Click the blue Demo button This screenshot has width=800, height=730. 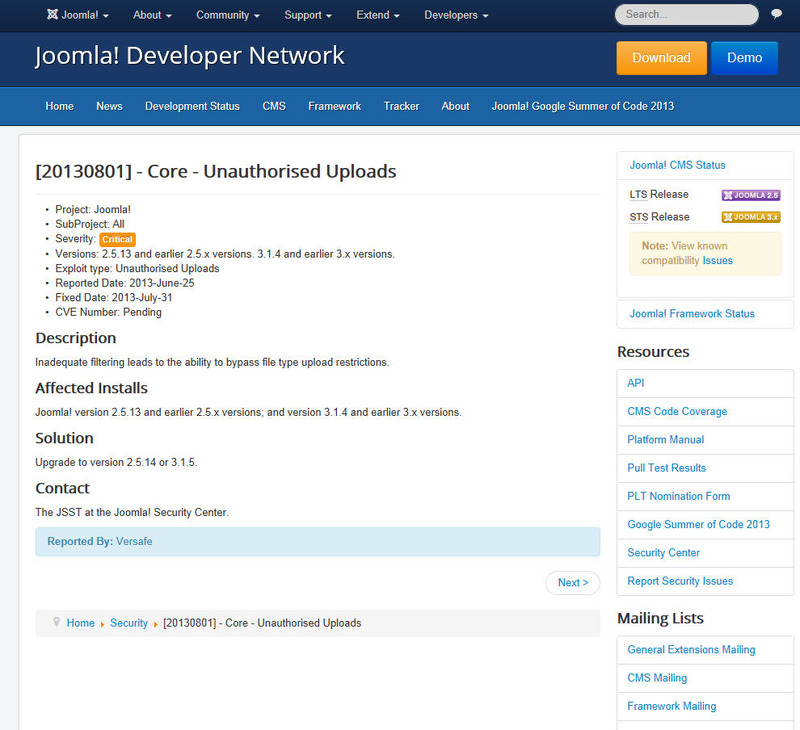744,58
